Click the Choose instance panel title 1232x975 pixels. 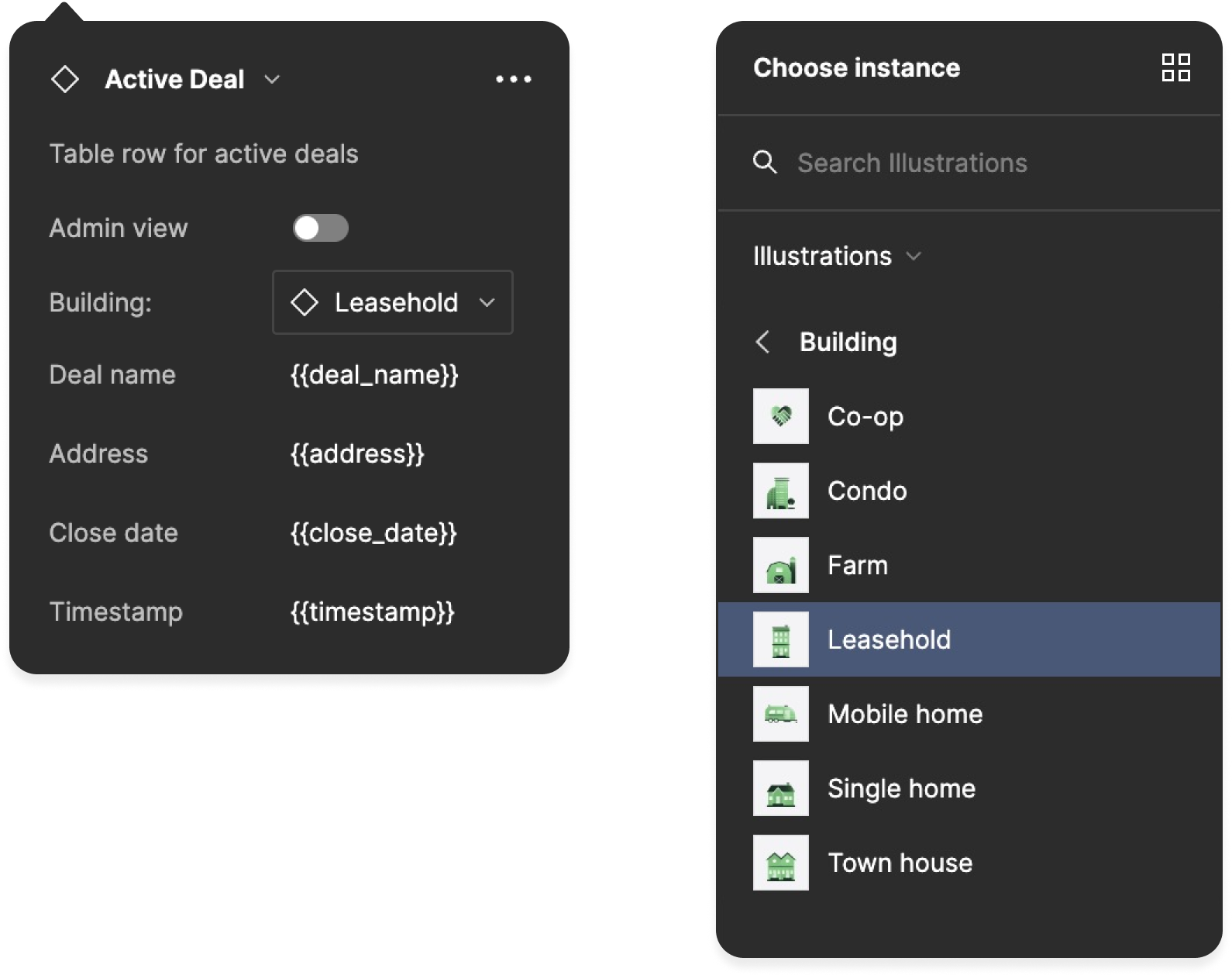pyautogui.click(x=857, y=67)
